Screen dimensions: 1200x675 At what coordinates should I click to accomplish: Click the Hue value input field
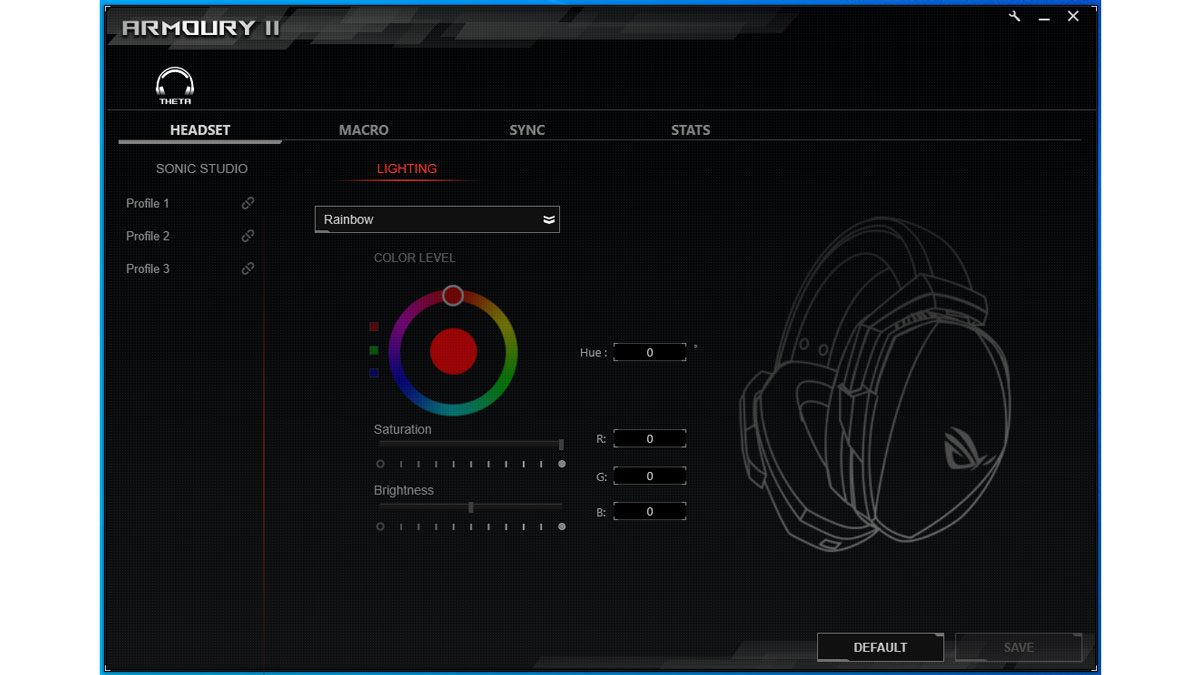coord(650,352)
